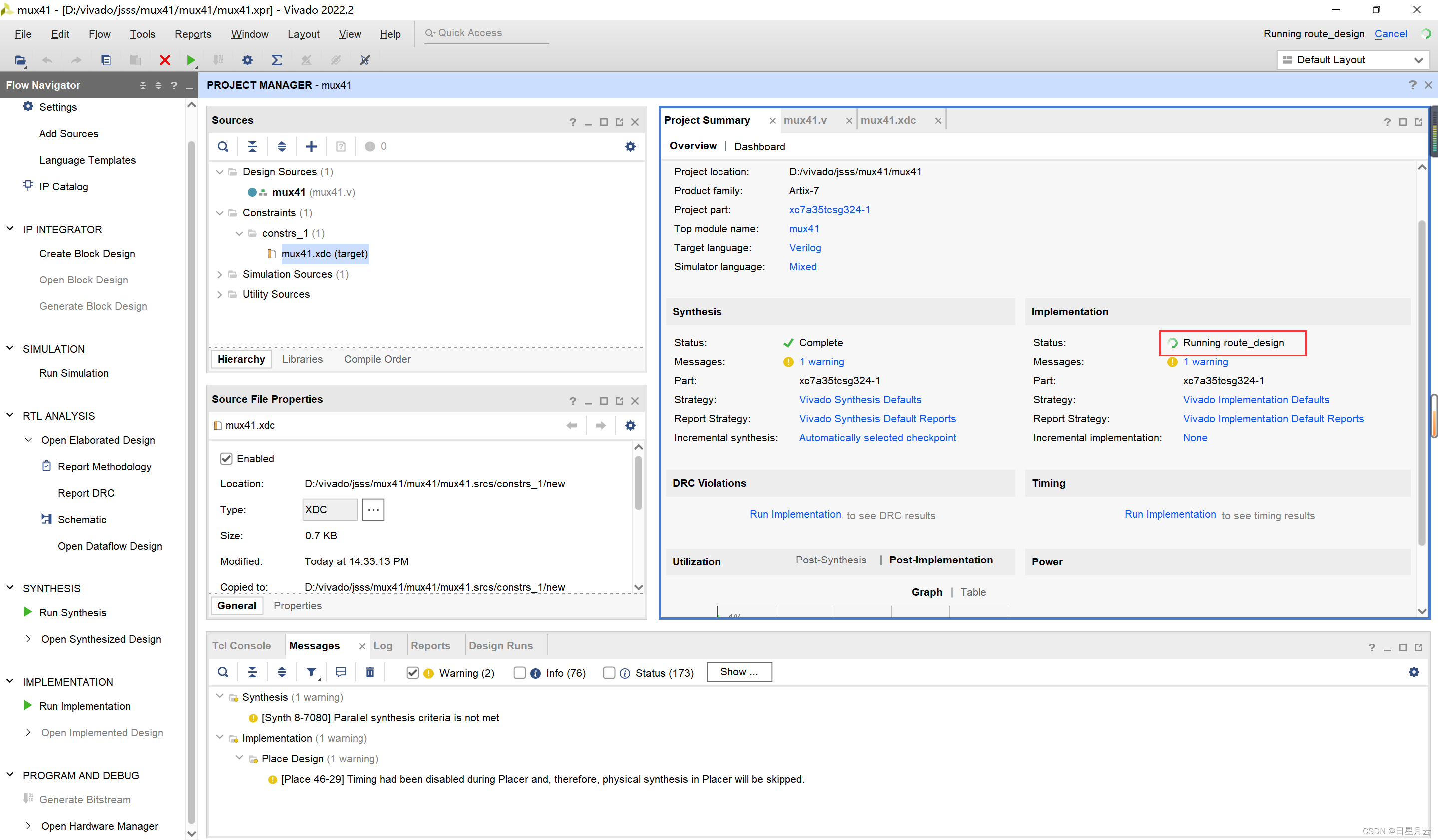The width and height of the screenshot is (1438, 840).
Task: Click the Show ... button in Messages
Action: (x=739, y=672)
